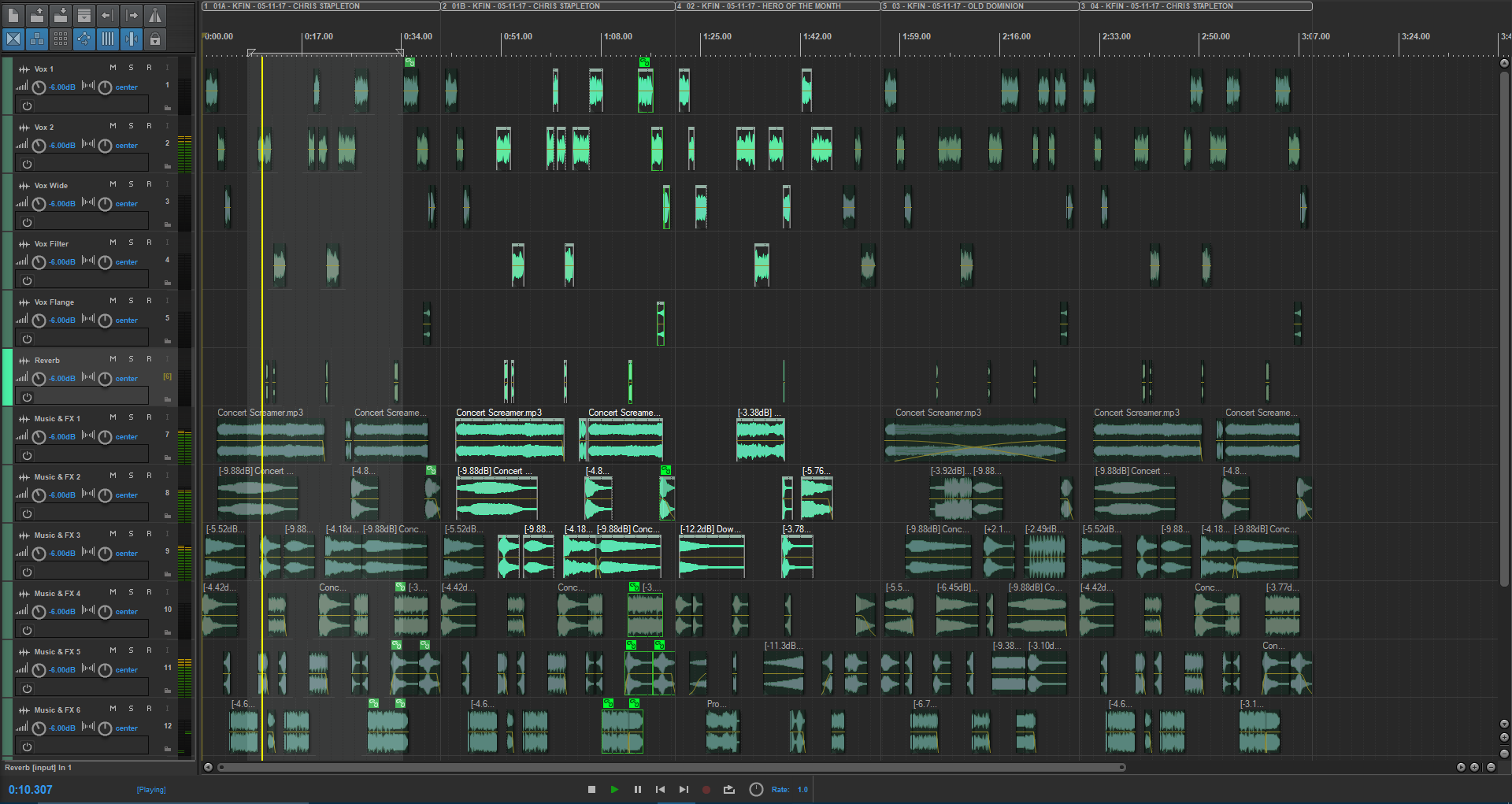Screen dimensions: 1512x804
Task: Mute the Reverb track
Action: (x=113, y=359)
